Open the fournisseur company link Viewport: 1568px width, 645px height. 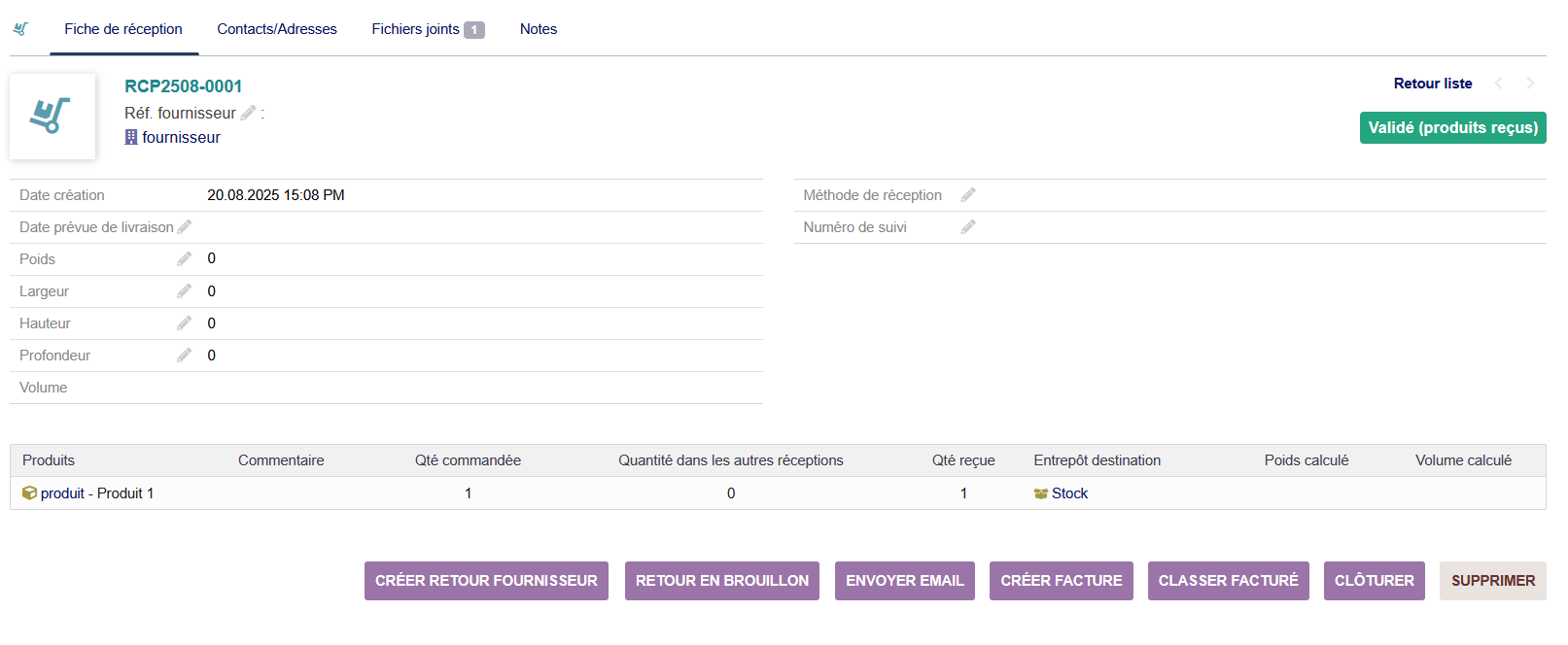click(181, 137)
